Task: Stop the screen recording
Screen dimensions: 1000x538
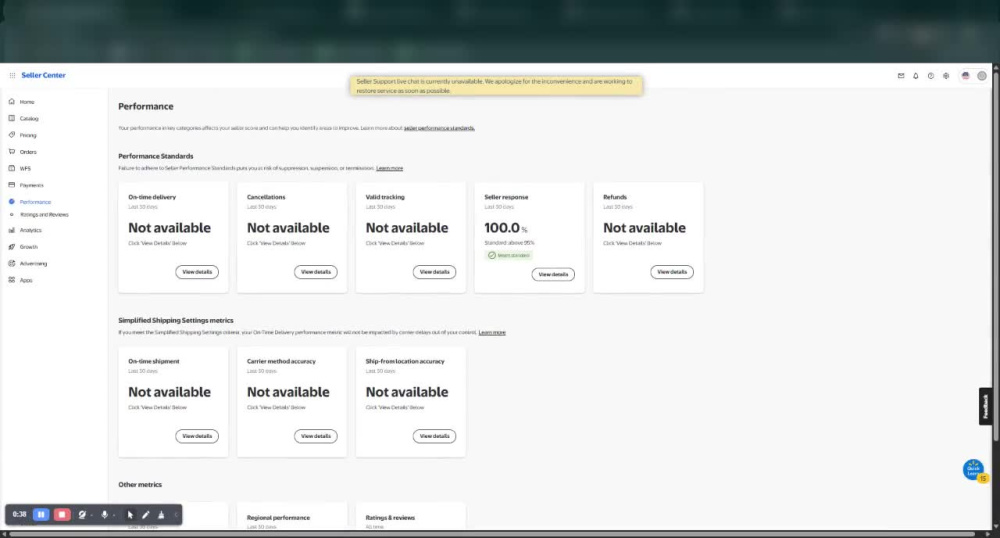Action: (x=62, y=514)
